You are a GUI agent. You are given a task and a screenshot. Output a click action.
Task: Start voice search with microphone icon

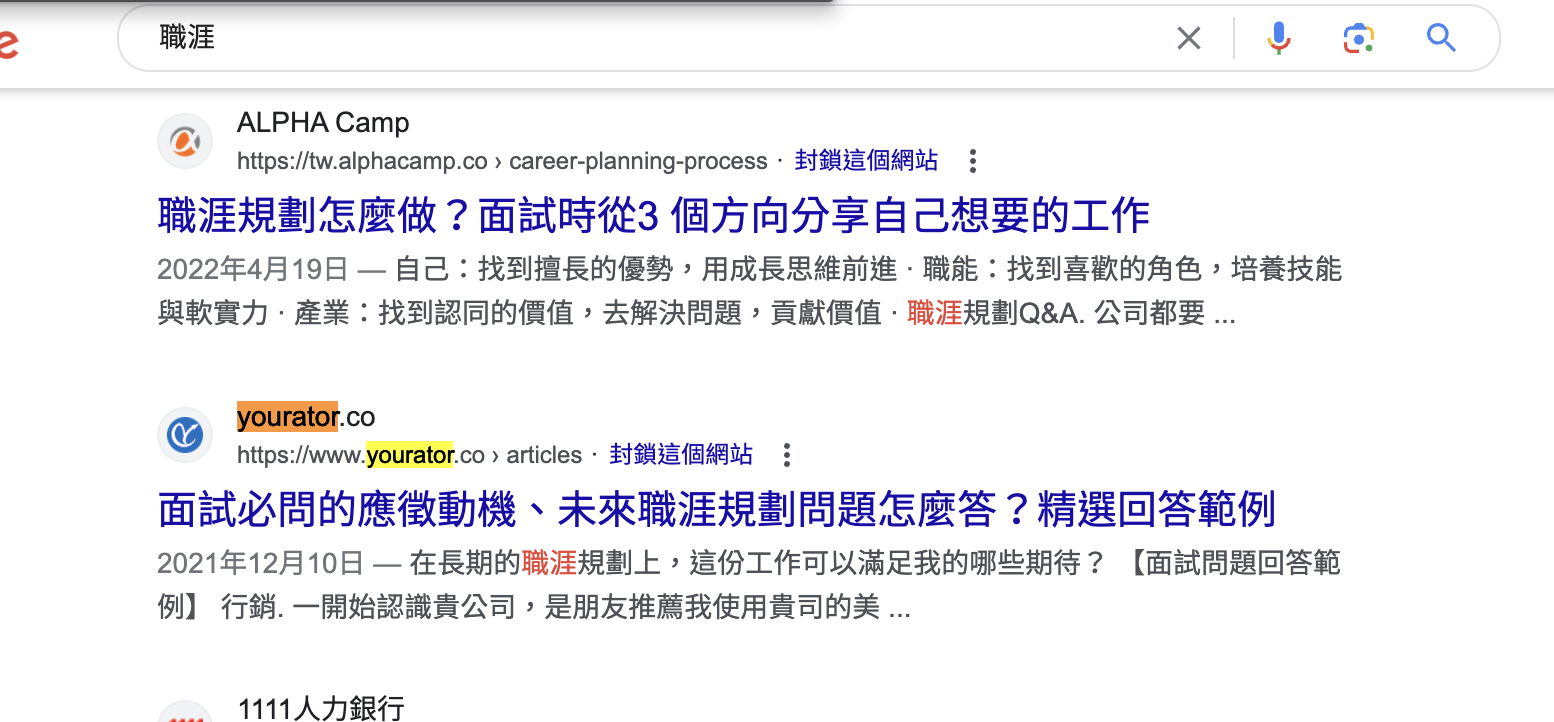pyautogui.click(x=1278, y=39)
